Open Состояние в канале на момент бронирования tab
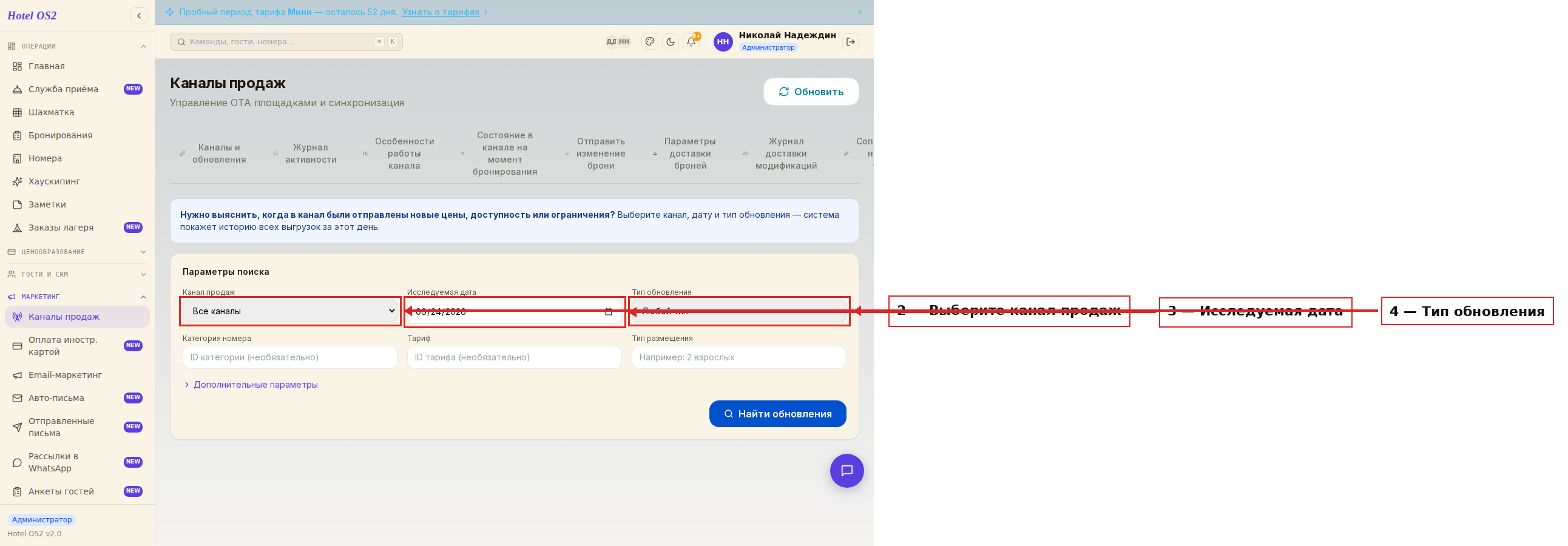 (499, 154)
